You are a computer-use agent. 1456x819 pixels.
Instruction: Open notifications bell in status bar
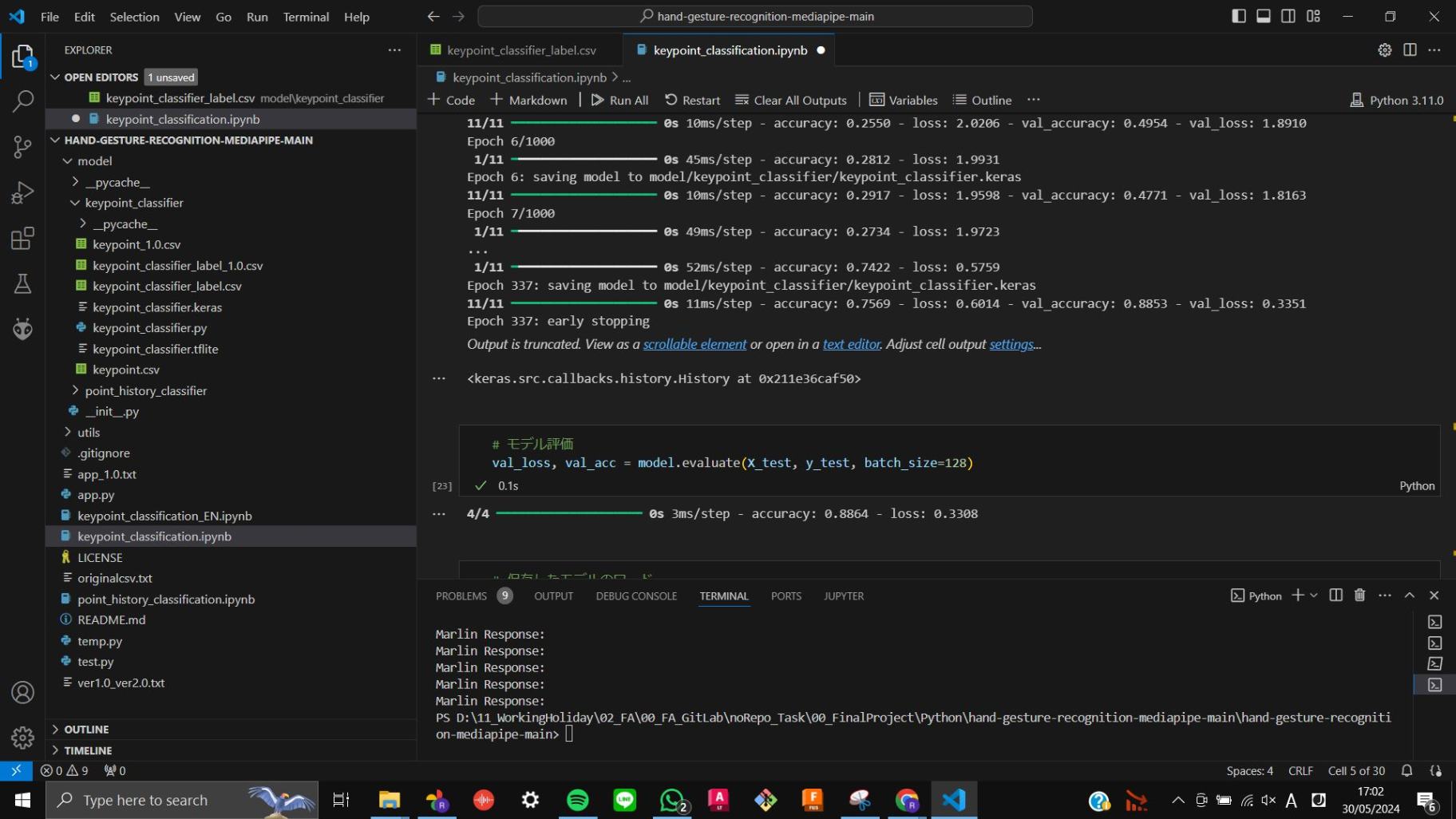coord(1407,770)
